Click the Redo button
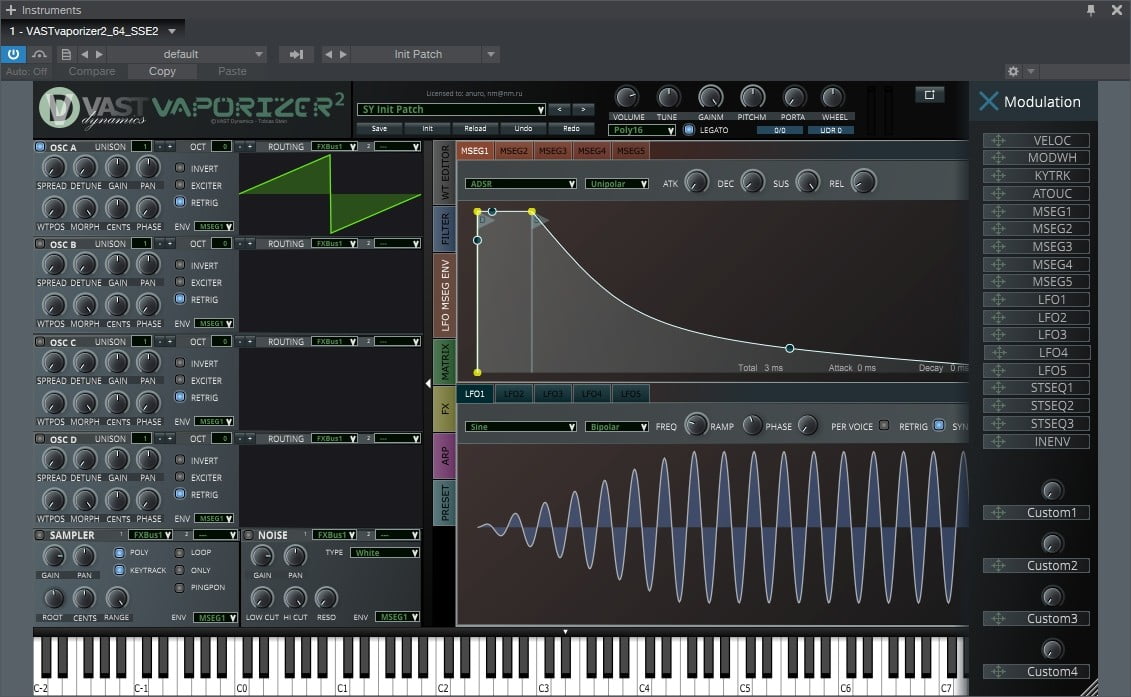The width and height of the screenshot is (1131, 697). click(571, 128)
